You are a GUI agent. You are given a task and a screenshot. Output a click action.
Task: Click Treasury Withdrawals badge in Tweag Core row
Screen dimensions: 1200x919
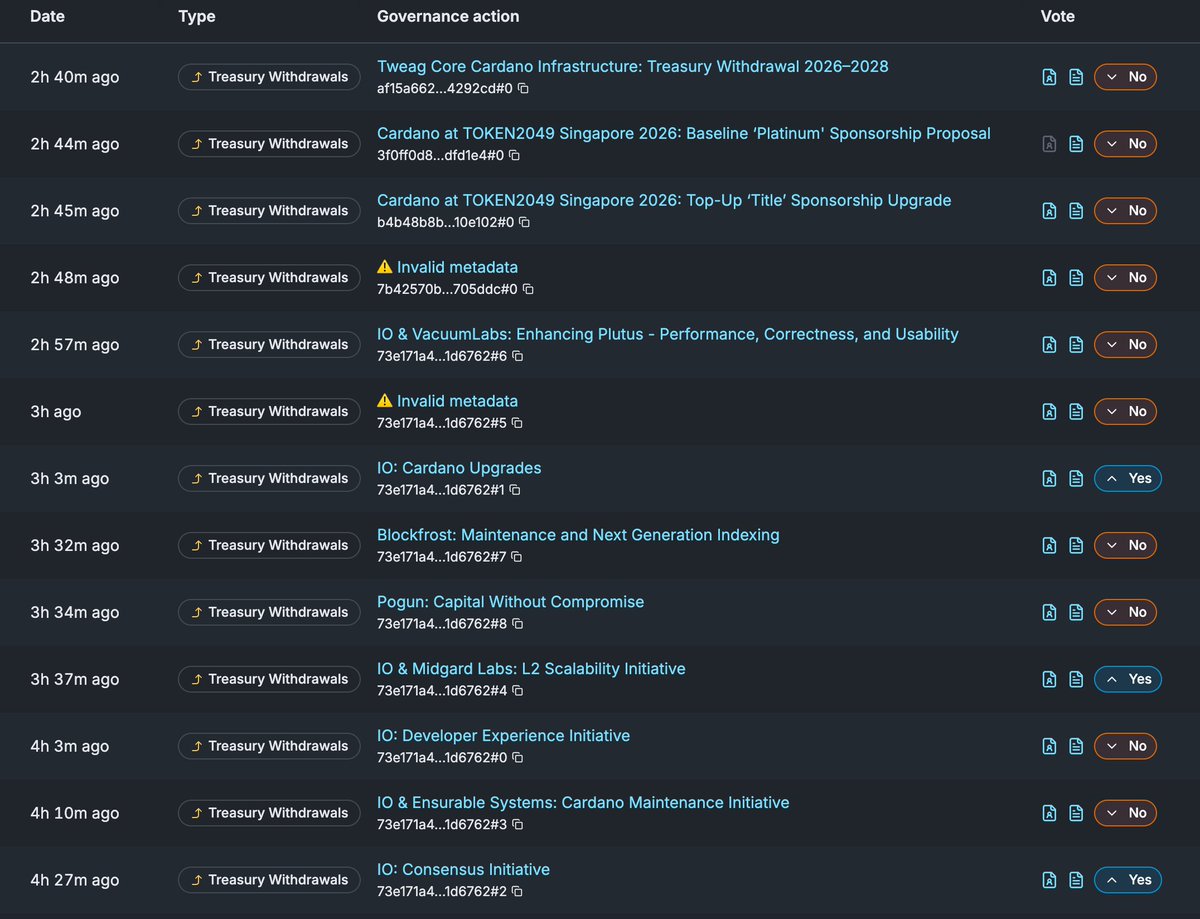269,77
